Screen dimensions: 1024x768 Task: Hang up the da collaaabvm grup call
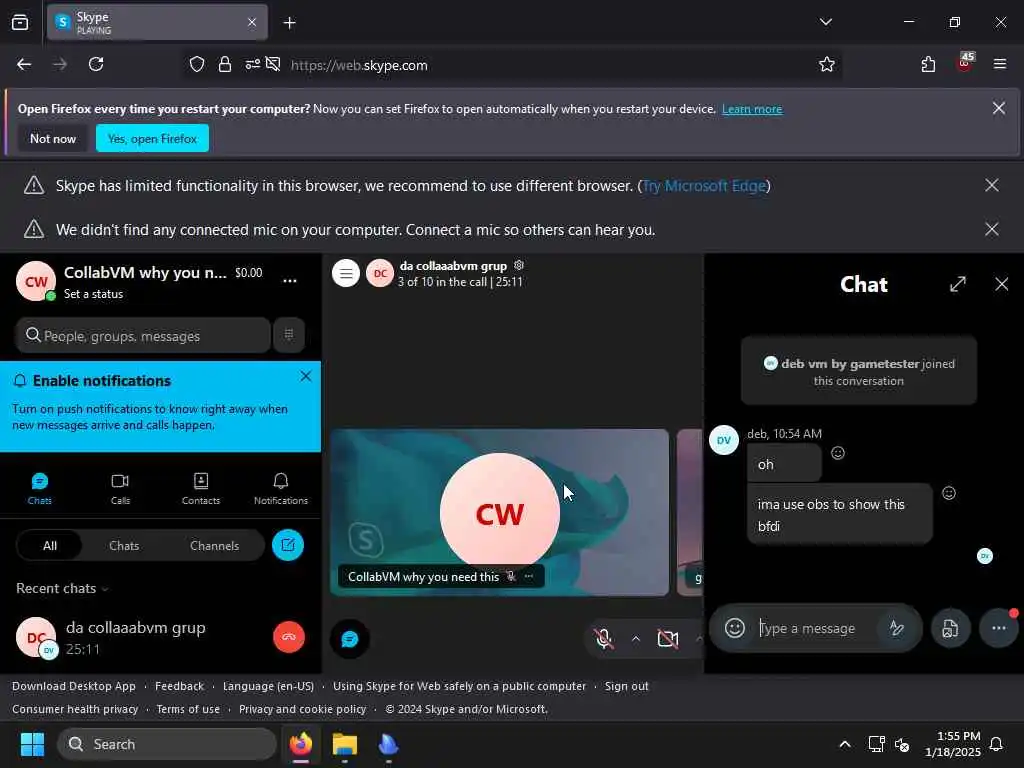[289, 637]
